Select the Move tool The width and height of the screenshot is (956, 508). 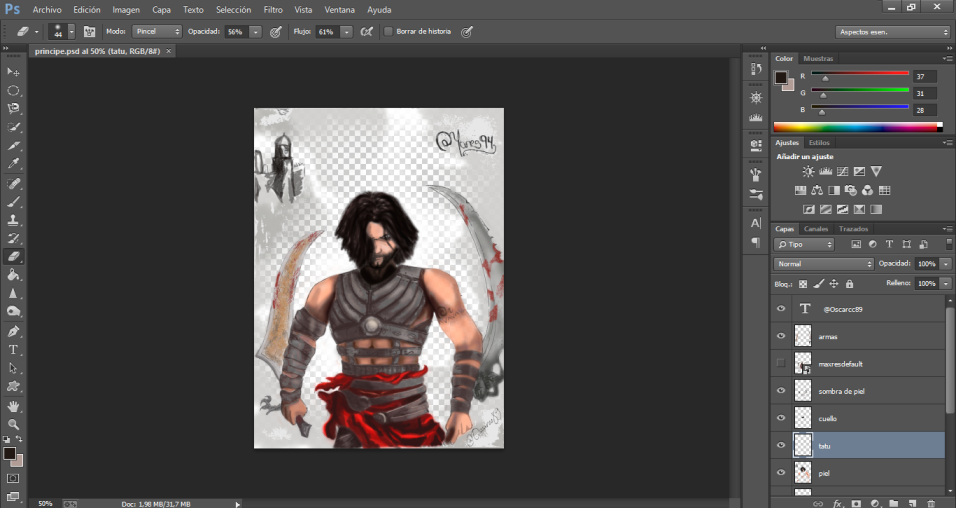[14, 72]
